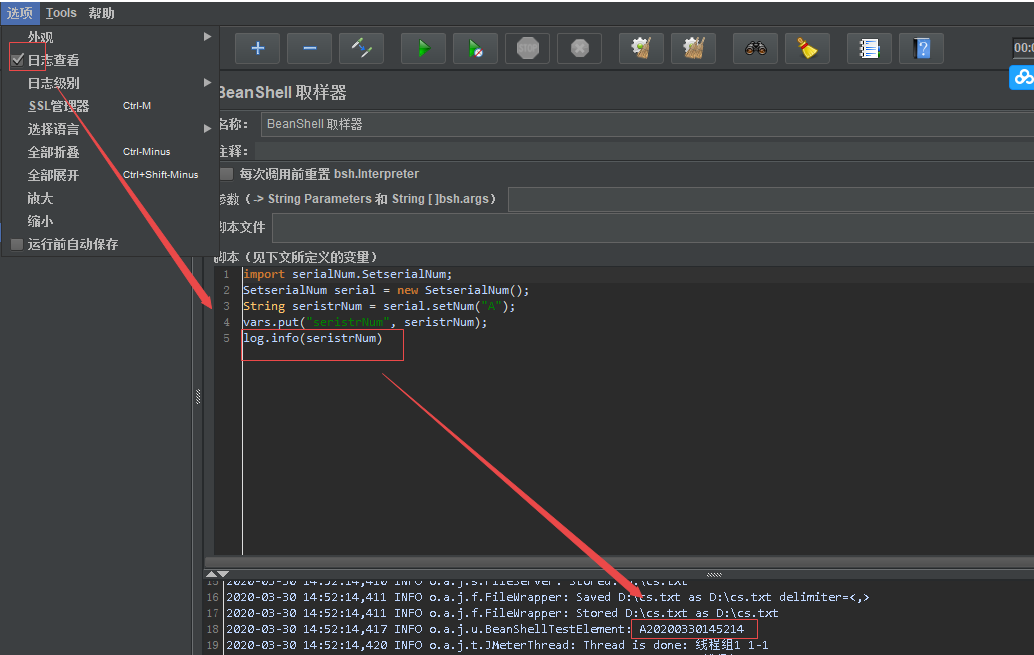The height and width of the screenshot is (655, 1034).
Task: Open Search with binoculars icon
Action: 756,48
